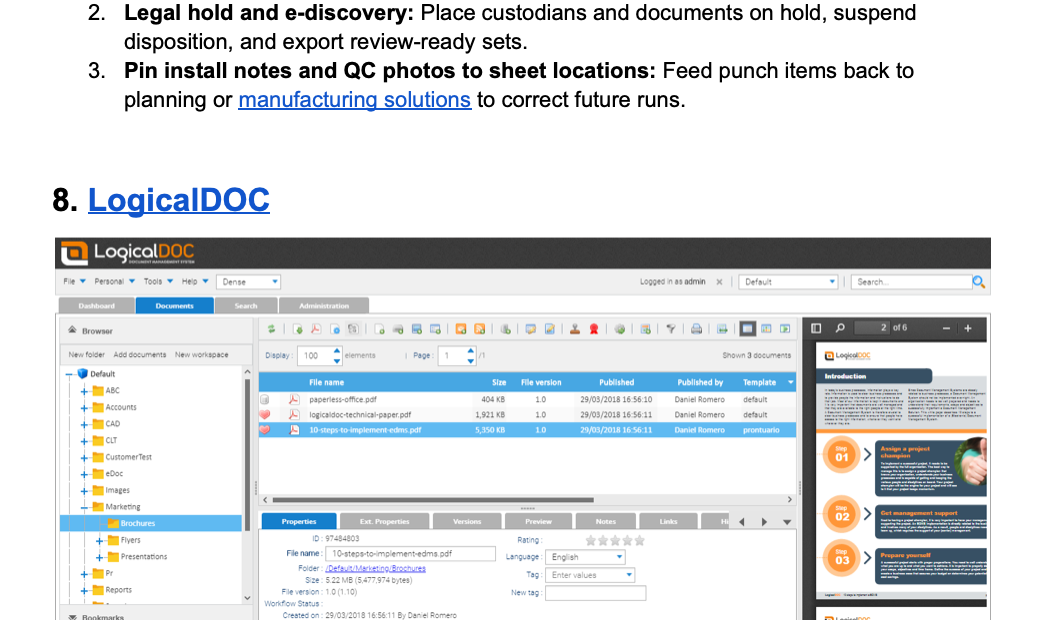The image size is (1040, 620).
Task: Follow the manufacturing solutions hyperlink
Action: coord(354,100)
